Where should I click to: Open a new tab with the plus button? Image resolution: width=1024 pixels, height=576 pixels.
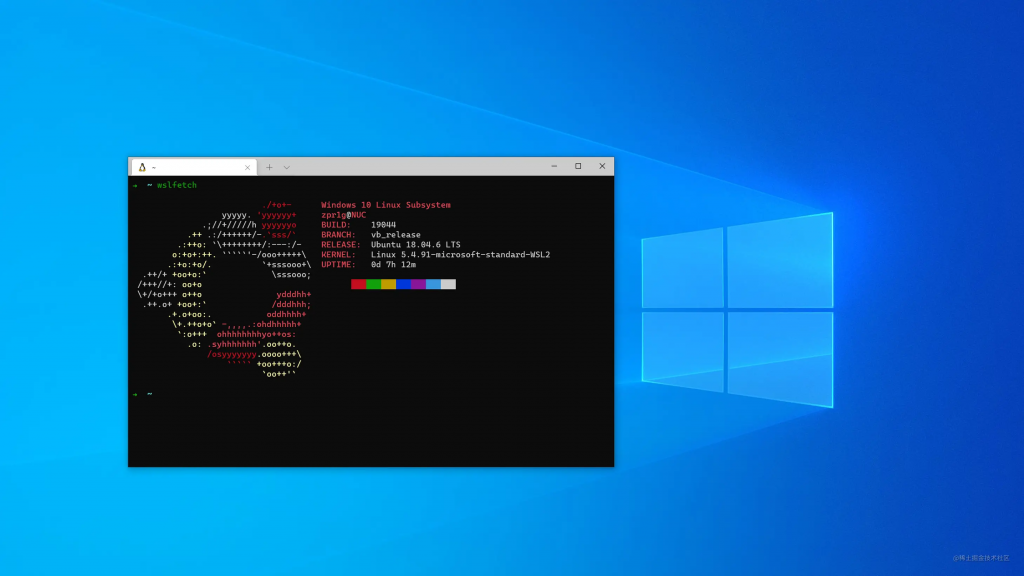click(269, 168)
